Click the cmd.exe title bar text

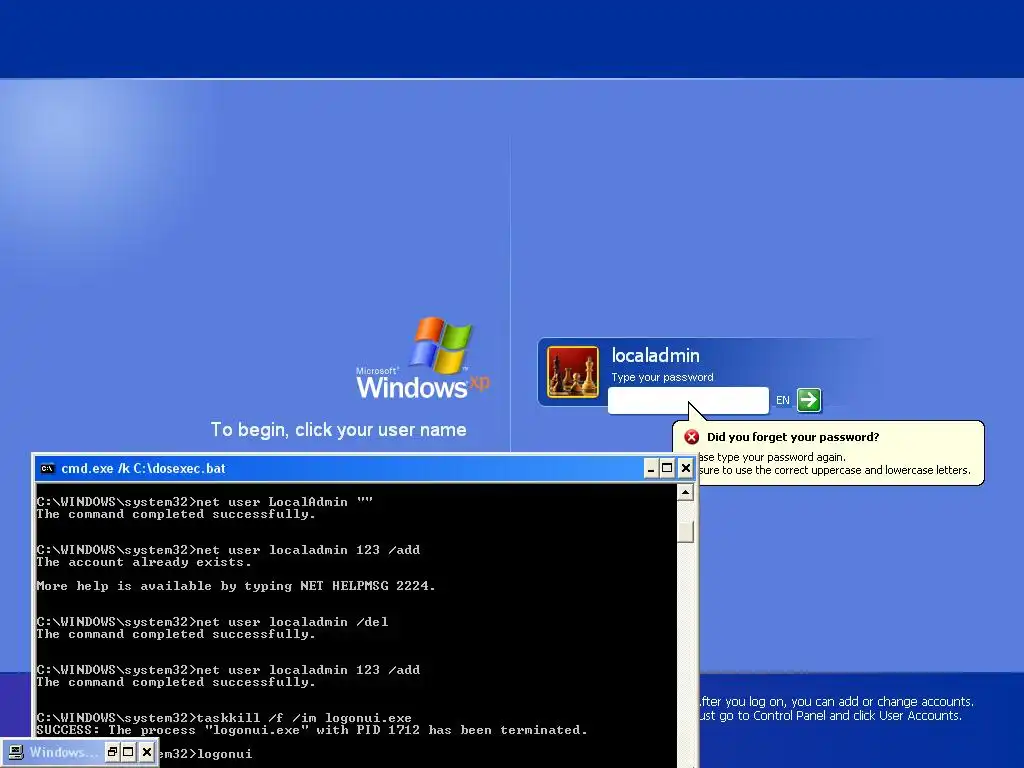click(x=143, y=468)
